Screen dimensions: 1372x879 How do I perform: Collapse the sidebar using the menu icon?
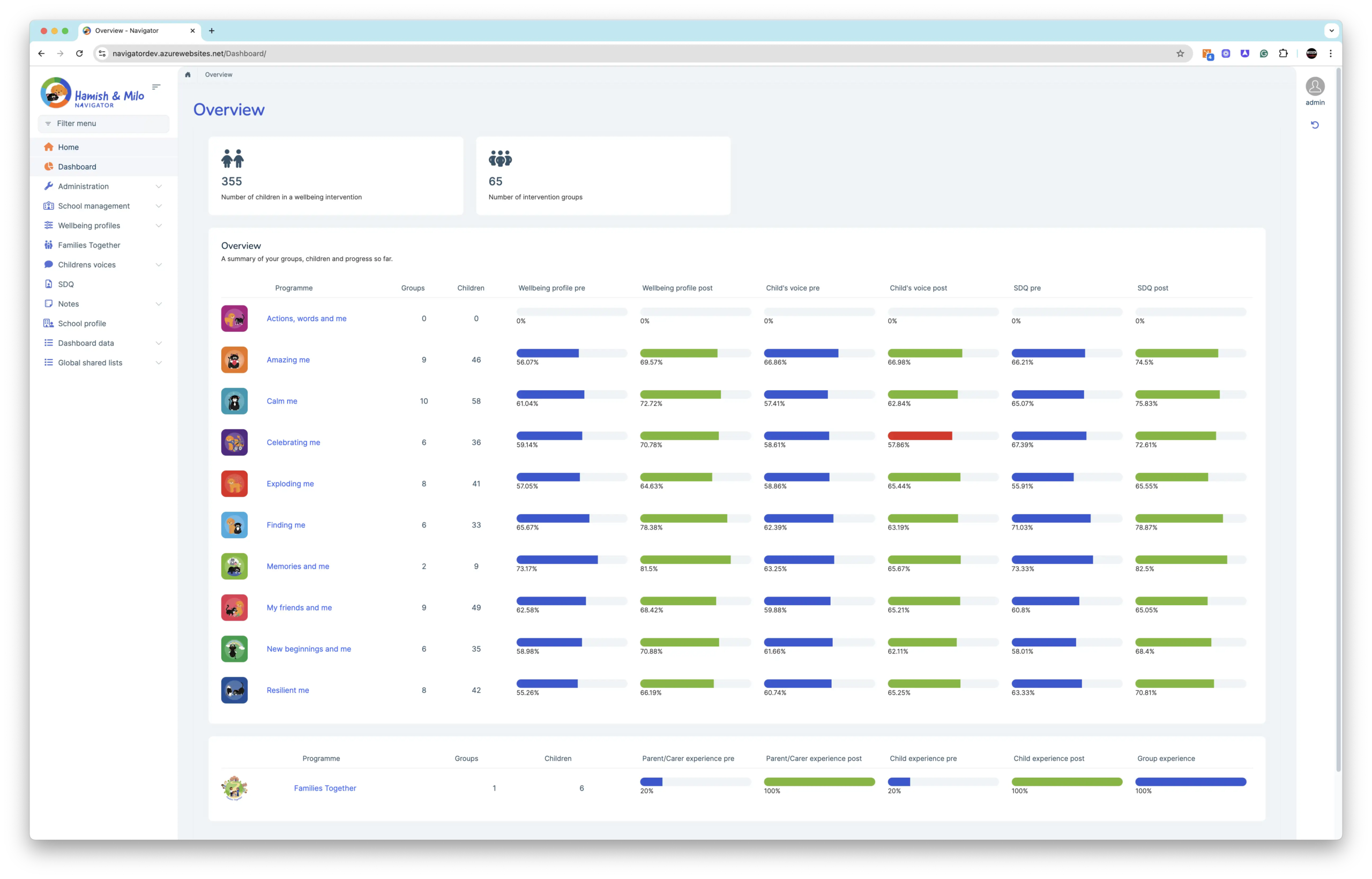(x=156, y=87)
